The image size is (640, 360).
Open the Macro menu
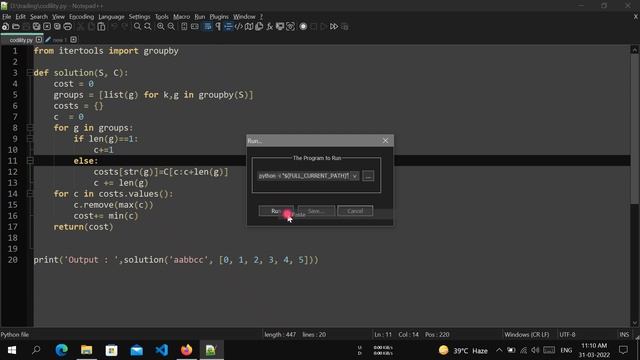pos(182,17)
